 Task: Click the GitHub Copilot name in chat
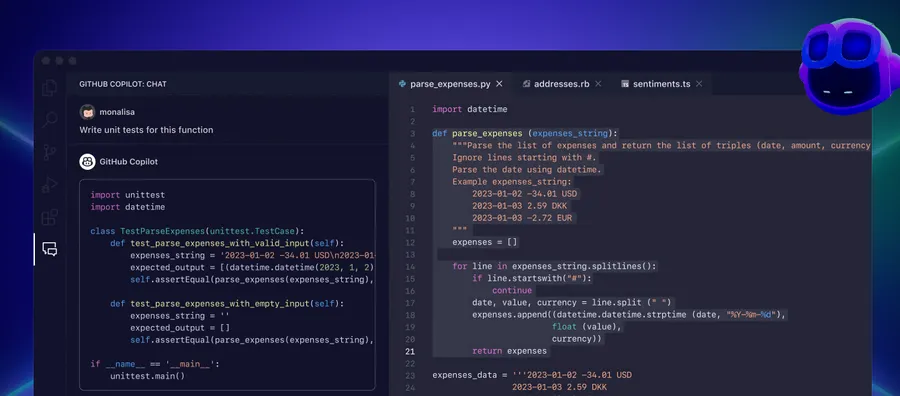(x=129, y=162)
